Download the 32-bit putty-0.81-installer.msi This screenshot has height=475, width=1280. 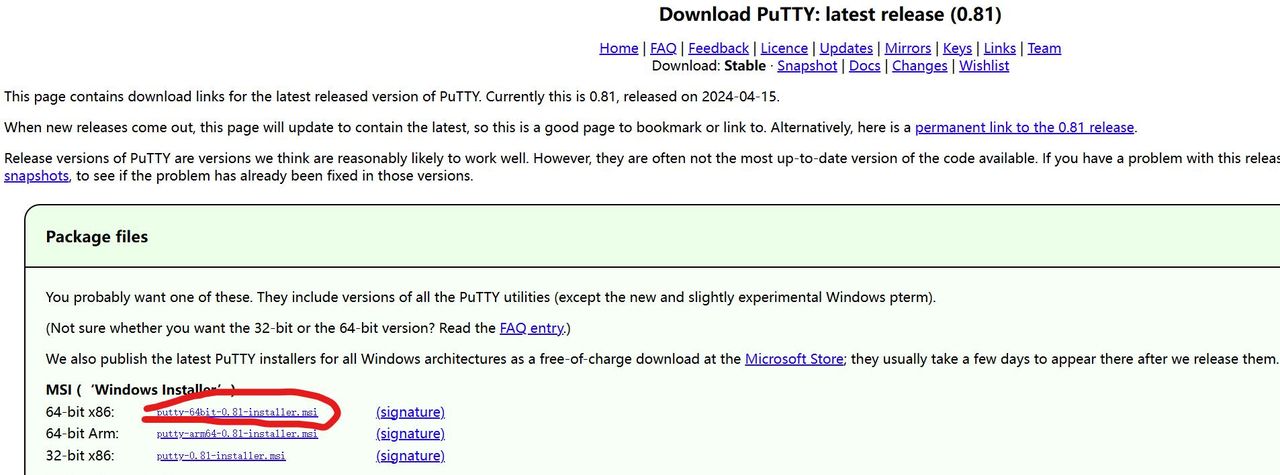click(x=221, y=456)
